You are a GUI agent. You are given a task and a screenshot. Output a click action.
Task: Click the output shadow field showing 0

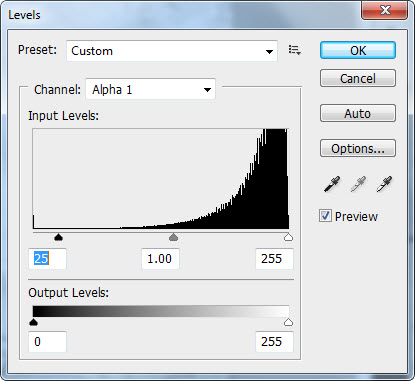47,342
